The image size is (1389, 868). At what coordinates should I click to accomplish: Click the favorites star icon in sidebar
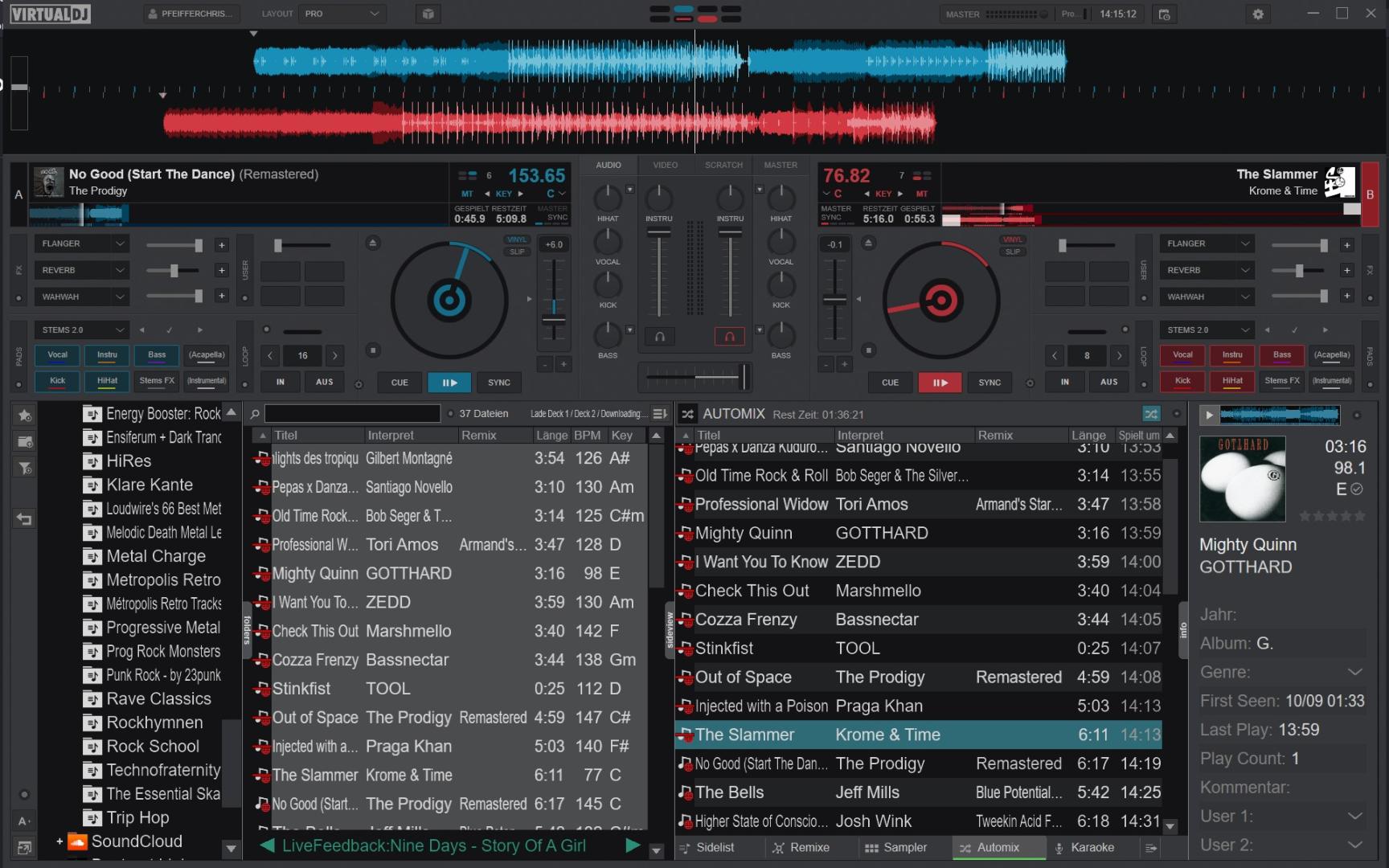click(x=25, y=416)
